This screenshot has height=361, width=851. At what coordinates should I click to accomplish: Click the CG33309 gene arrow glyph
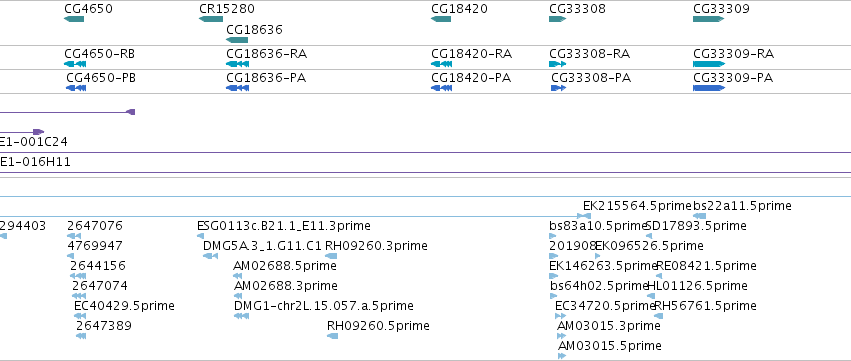pos(709,19)
